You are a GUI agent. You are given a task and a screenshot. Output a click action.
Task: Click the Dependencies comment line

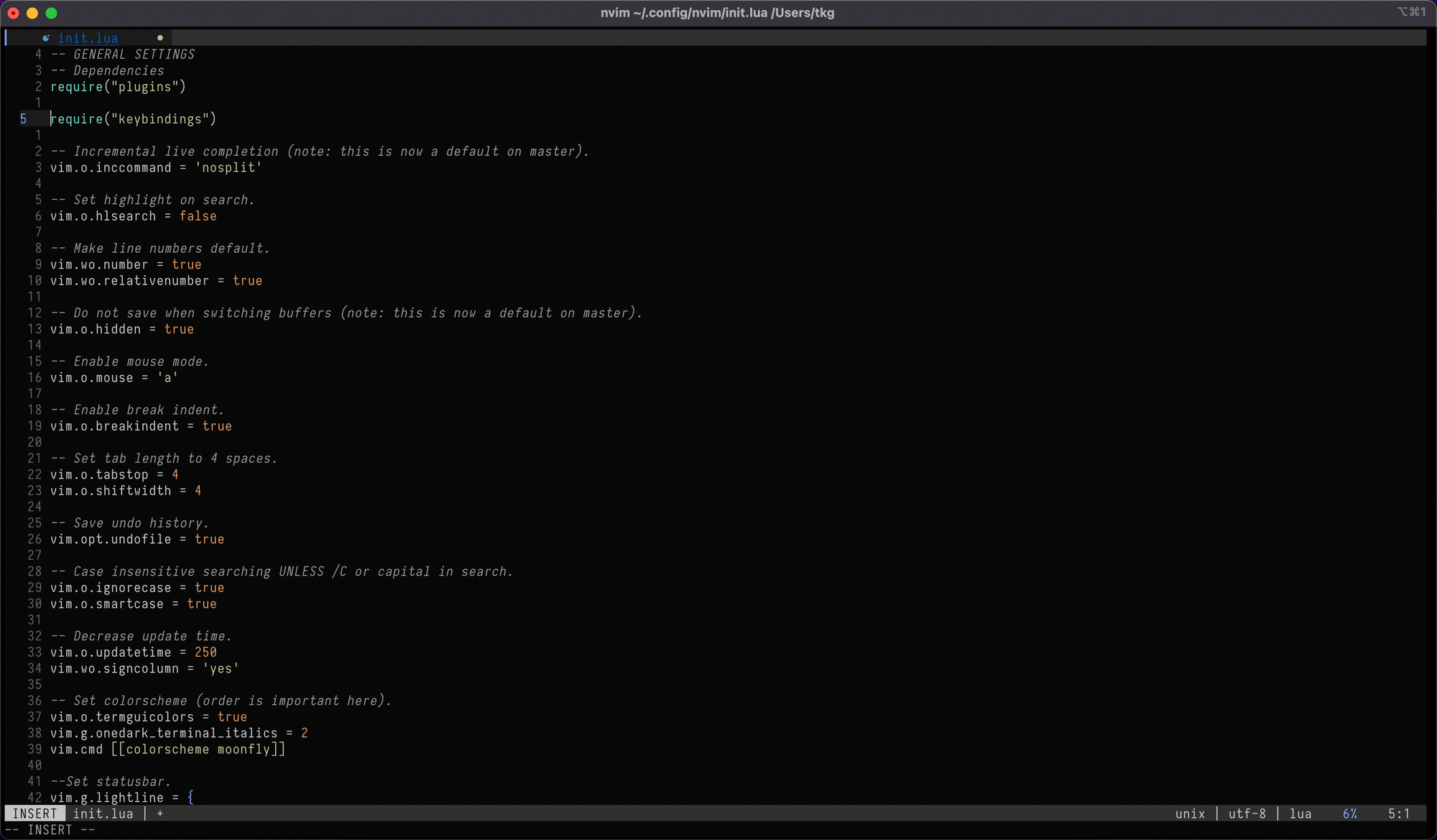[x=108, y=70]
